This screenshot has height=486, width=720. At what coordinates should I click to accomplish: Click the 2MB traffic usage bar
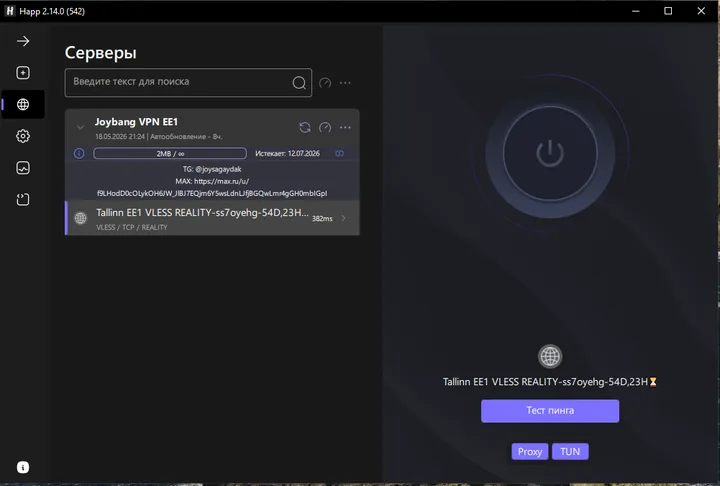(170, 153)
